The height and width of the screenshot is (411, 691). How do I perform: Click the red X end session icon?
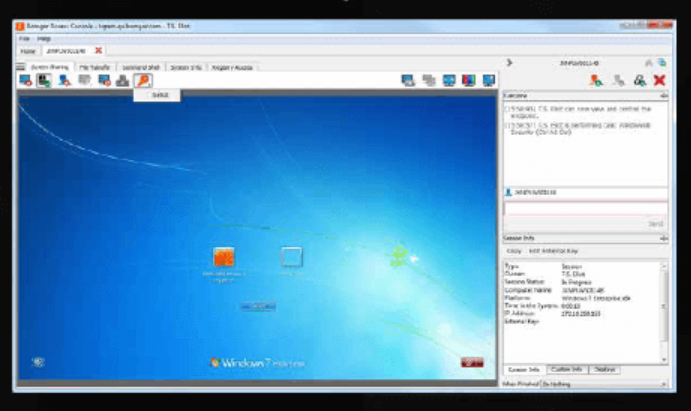pos(659,80)
